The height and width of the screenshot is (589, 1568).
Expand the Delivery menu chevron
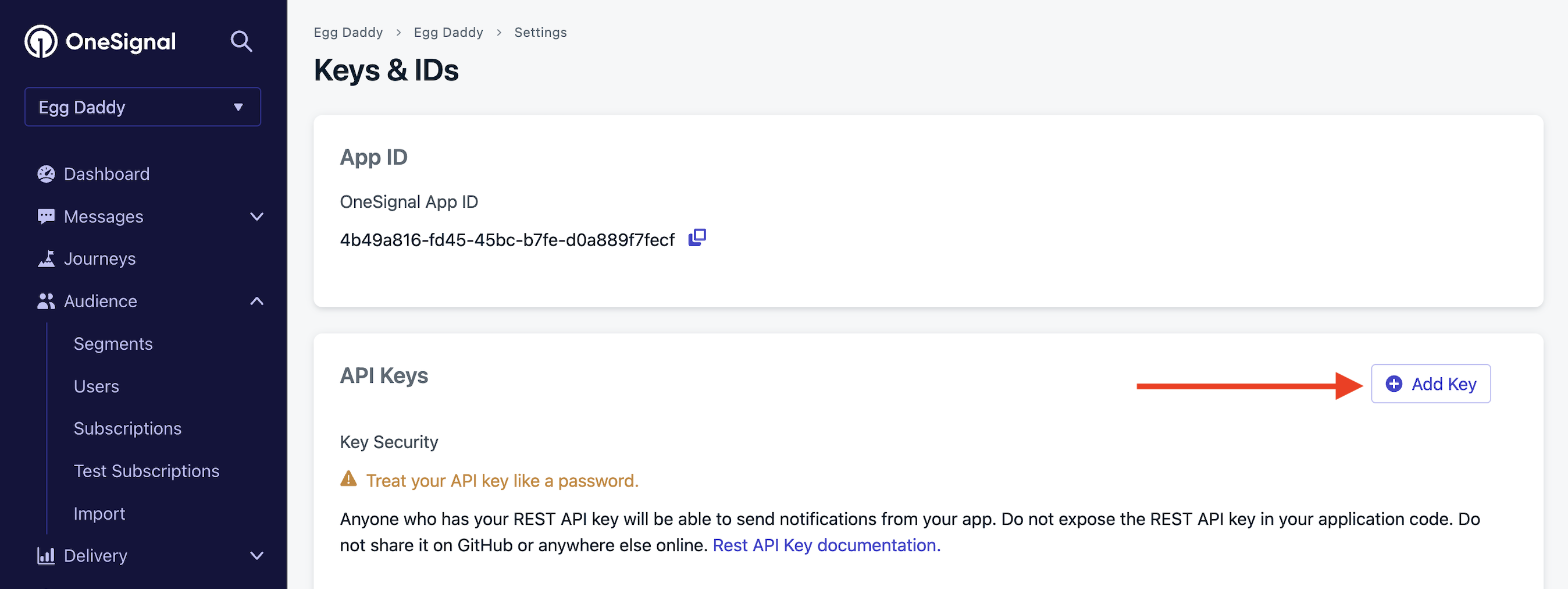click(x=257, y=555)
